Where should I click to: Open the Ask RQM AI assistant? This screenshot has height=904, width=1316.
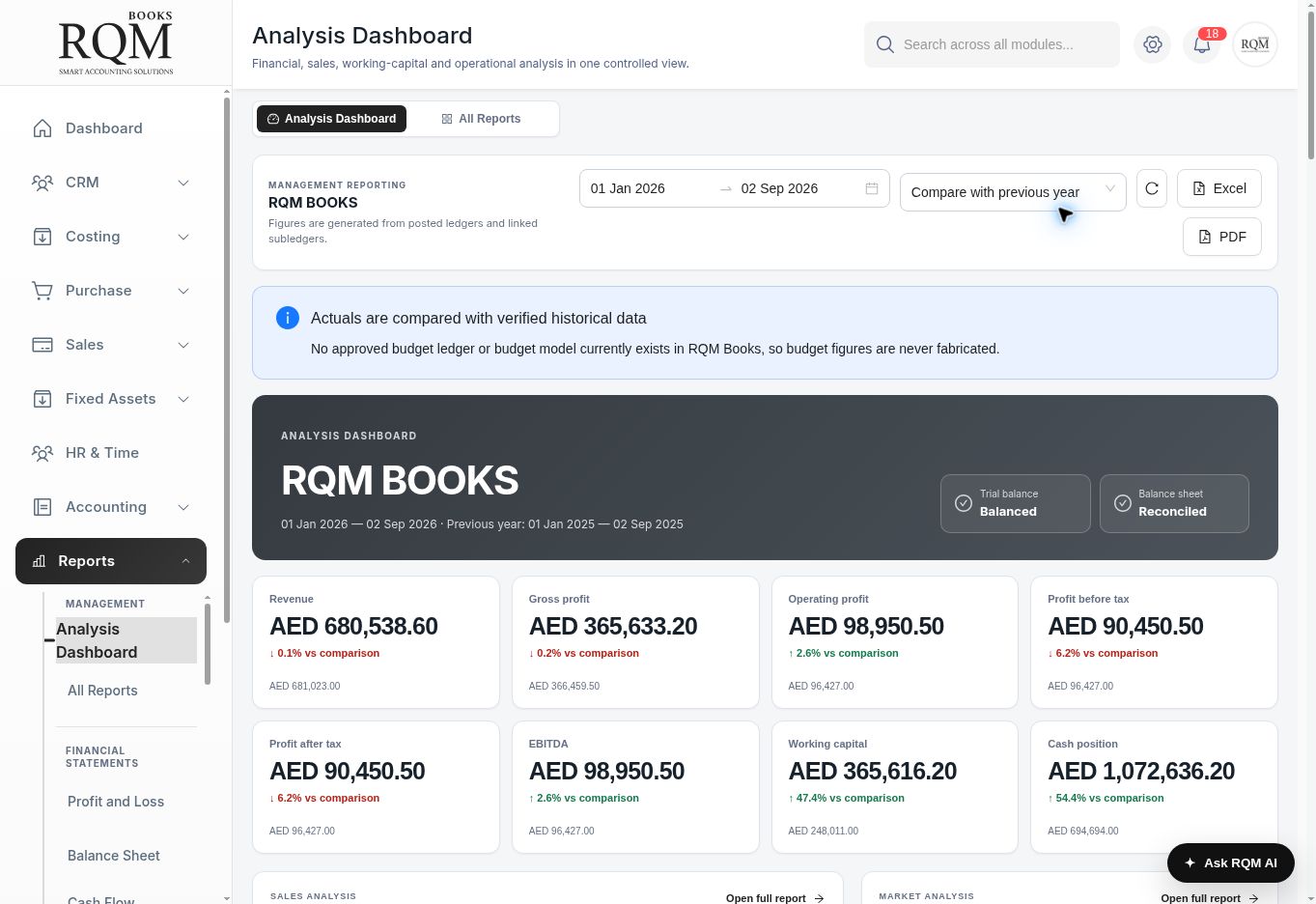1231,863
